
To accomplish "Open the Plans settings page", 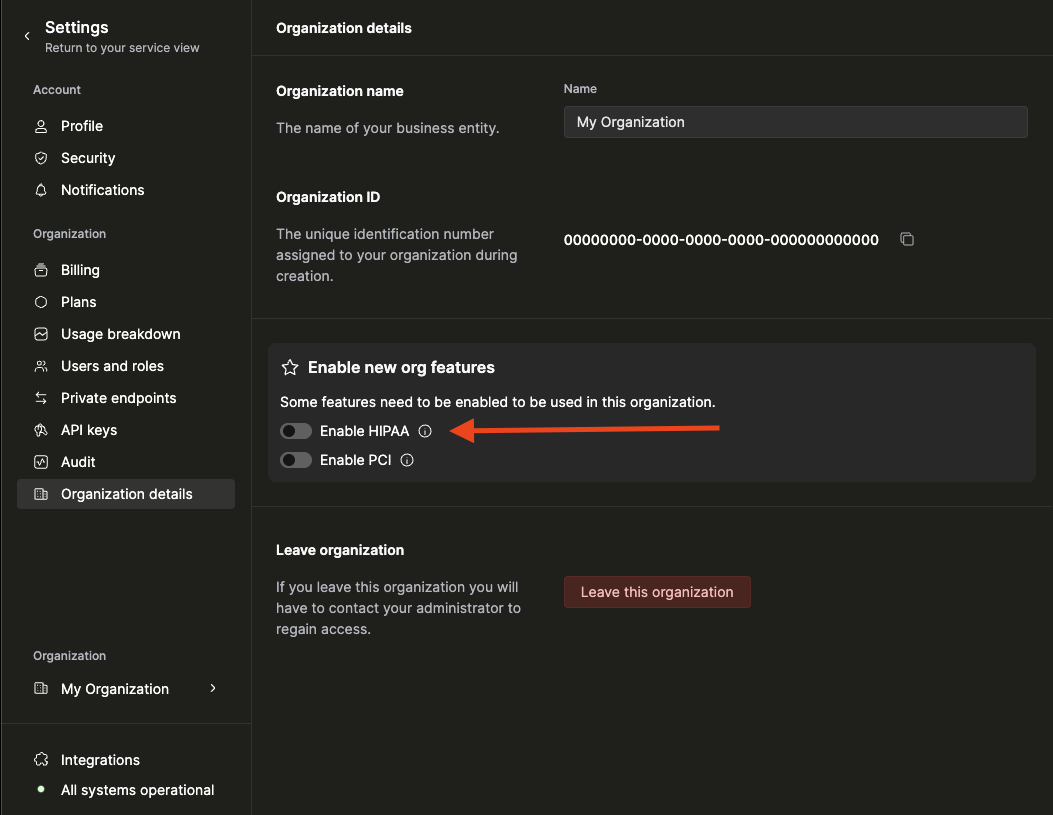I will coord(77,302).
